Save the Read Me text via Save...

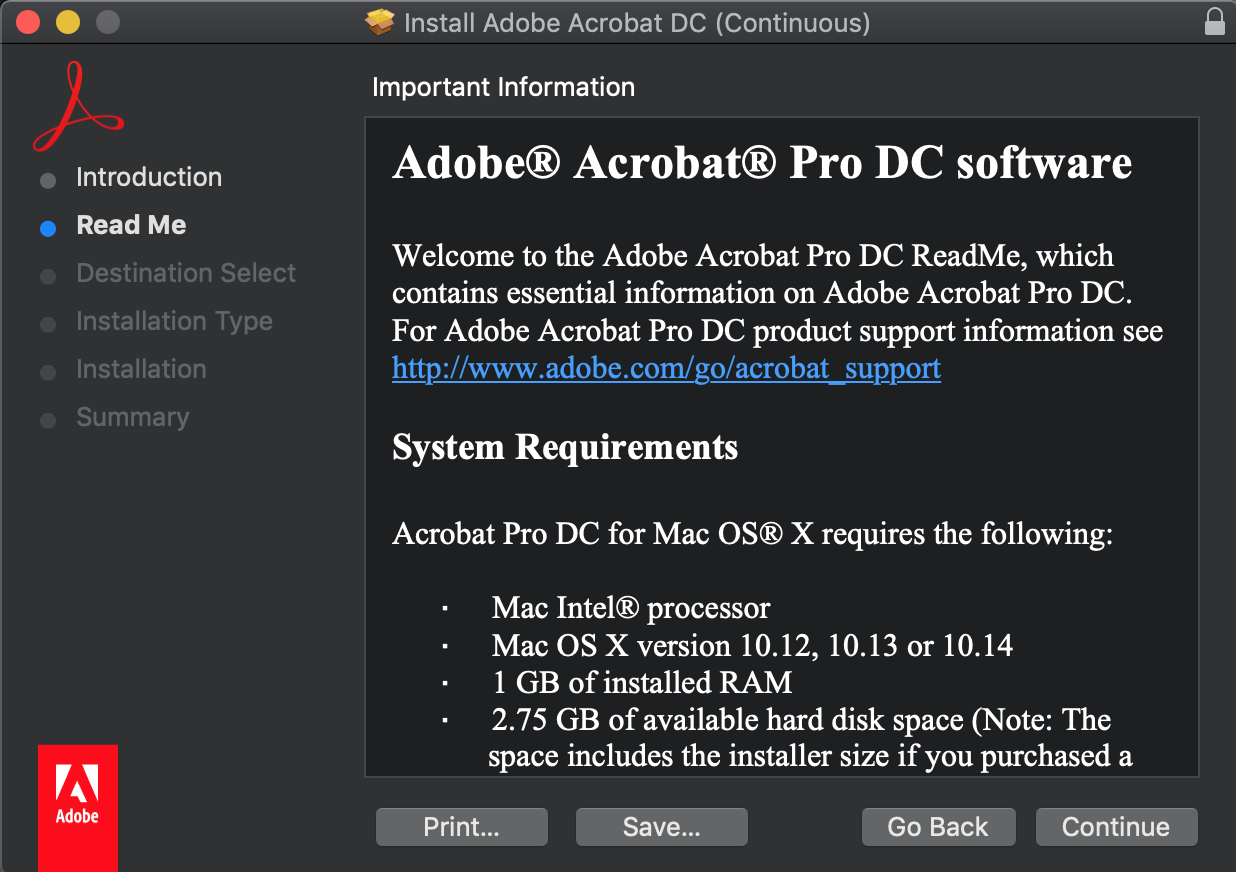pos(661,827)
